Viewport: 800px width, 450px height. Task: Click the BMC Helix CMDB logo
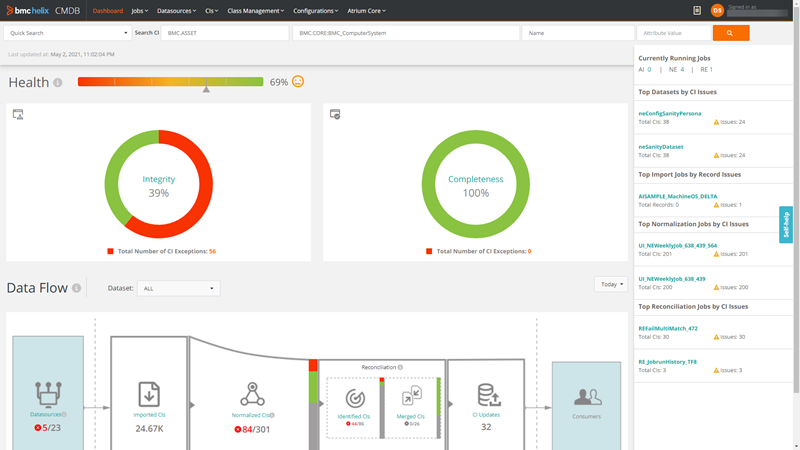tap(43, 10)
